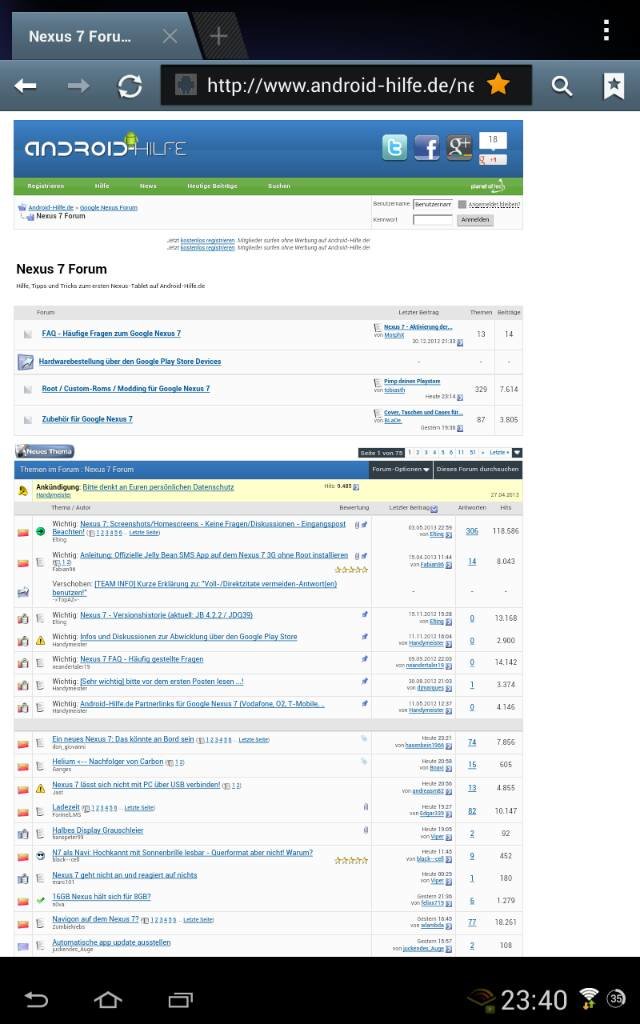This screenshot has width=640, height=1024.
Task: Click the 306 replies count
Action: (x=472, y=532)
